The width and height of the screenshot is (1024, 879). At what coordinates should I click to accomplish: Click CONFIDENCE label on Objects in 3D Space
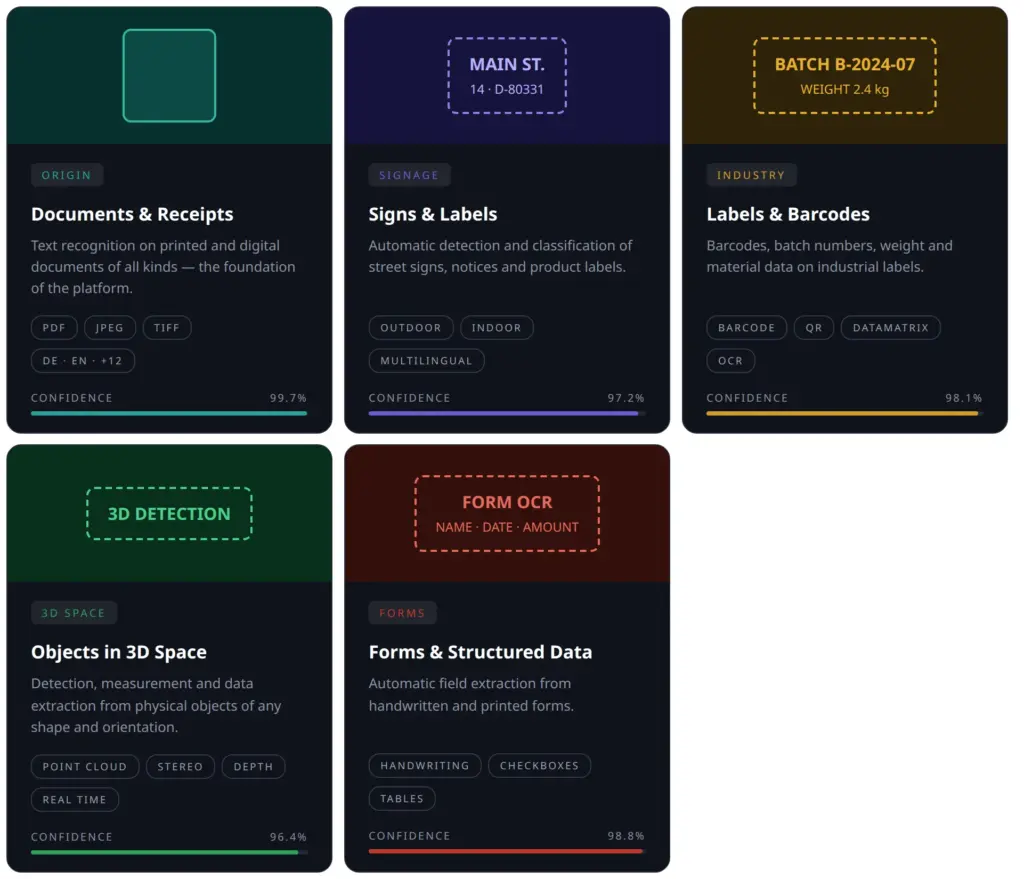72,837
